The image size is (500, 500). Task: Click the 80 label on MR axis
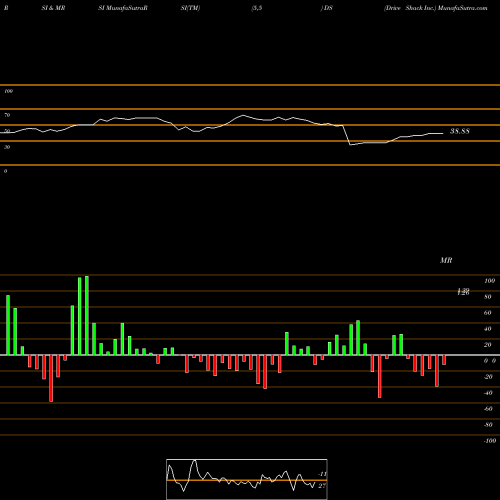pos(488,297)
